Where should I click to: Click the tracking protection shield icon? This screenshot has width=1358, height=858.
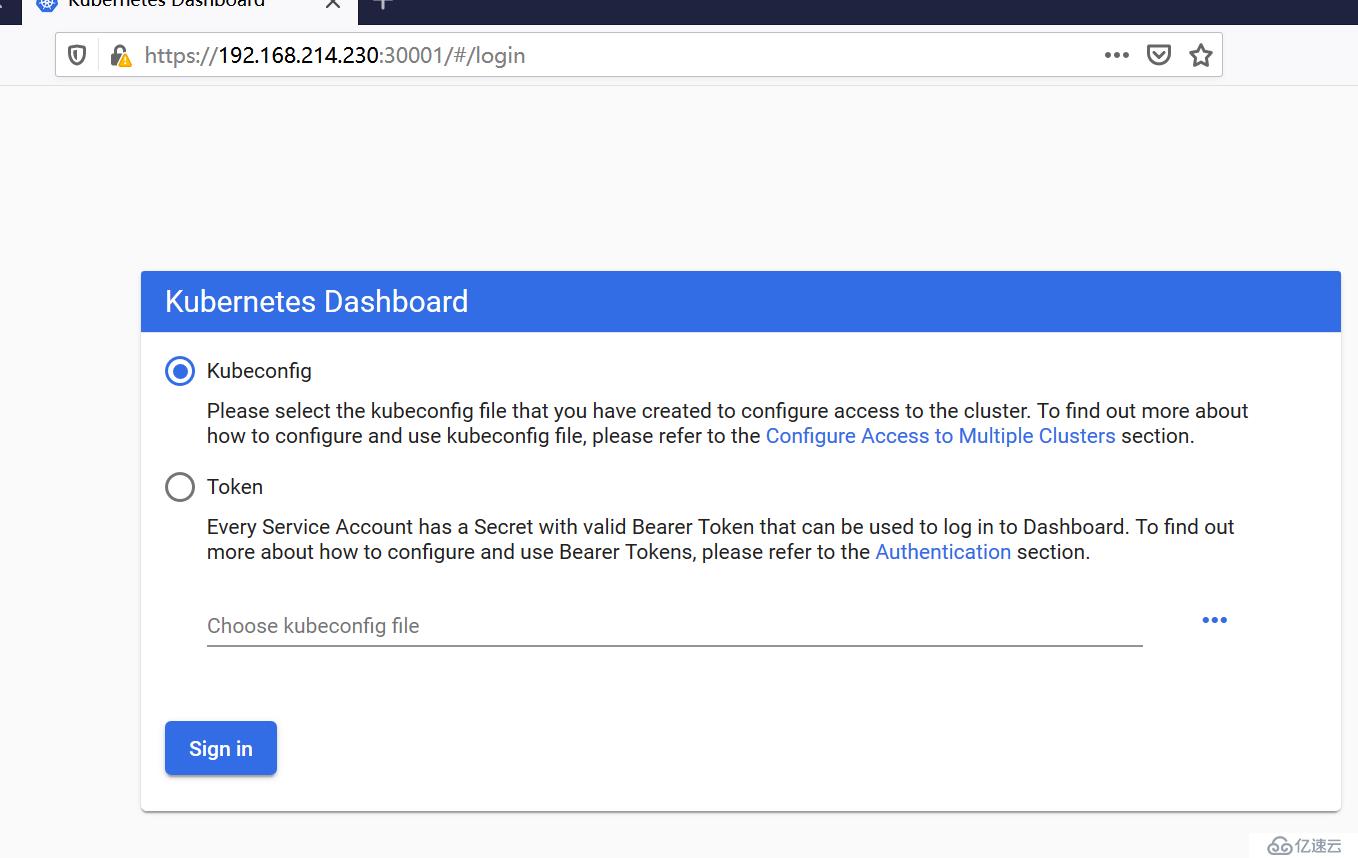(x=77, y=55)
